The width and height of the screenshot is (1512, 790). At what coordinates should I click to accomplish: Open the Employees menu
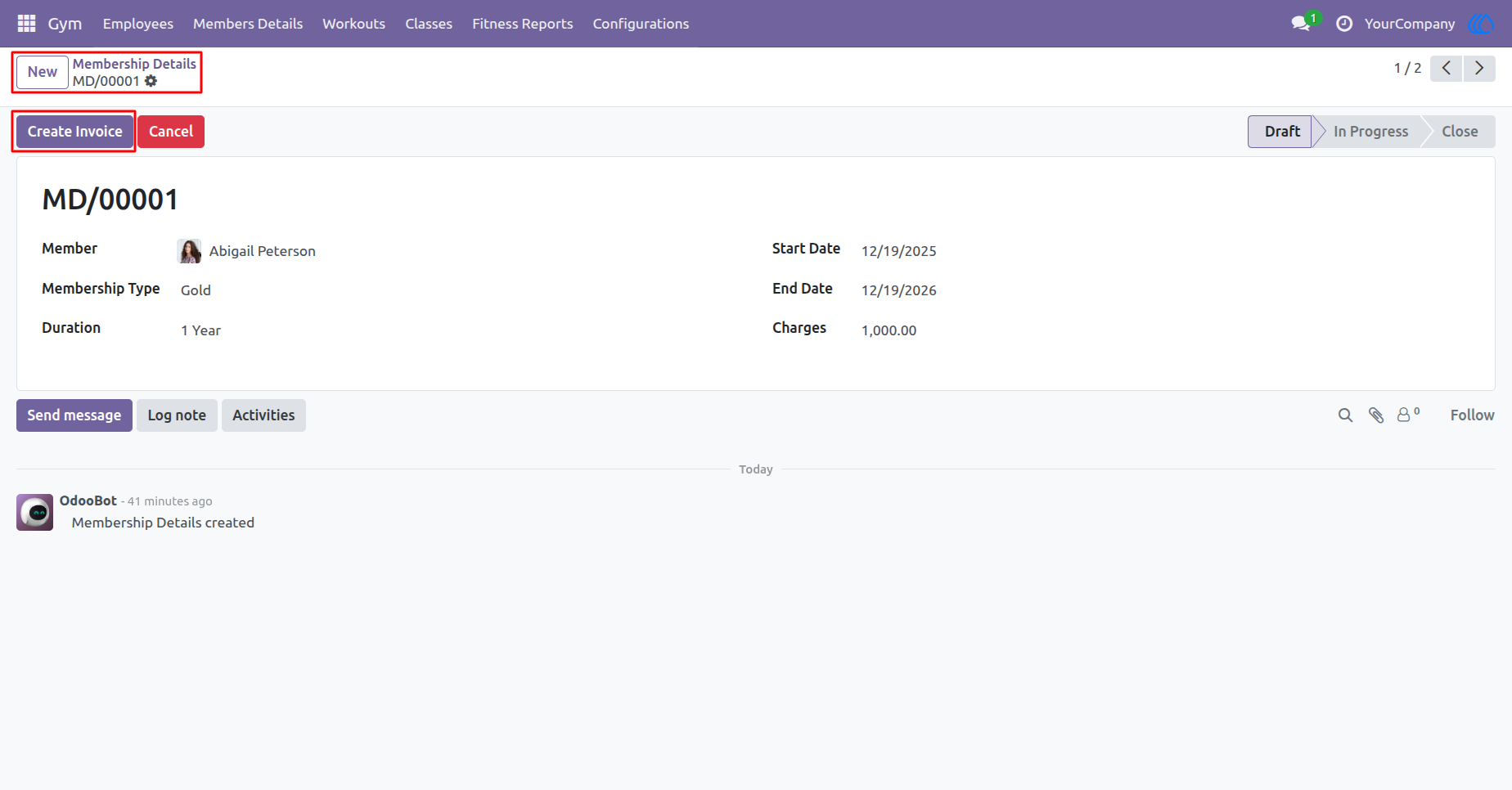point(138,24)
